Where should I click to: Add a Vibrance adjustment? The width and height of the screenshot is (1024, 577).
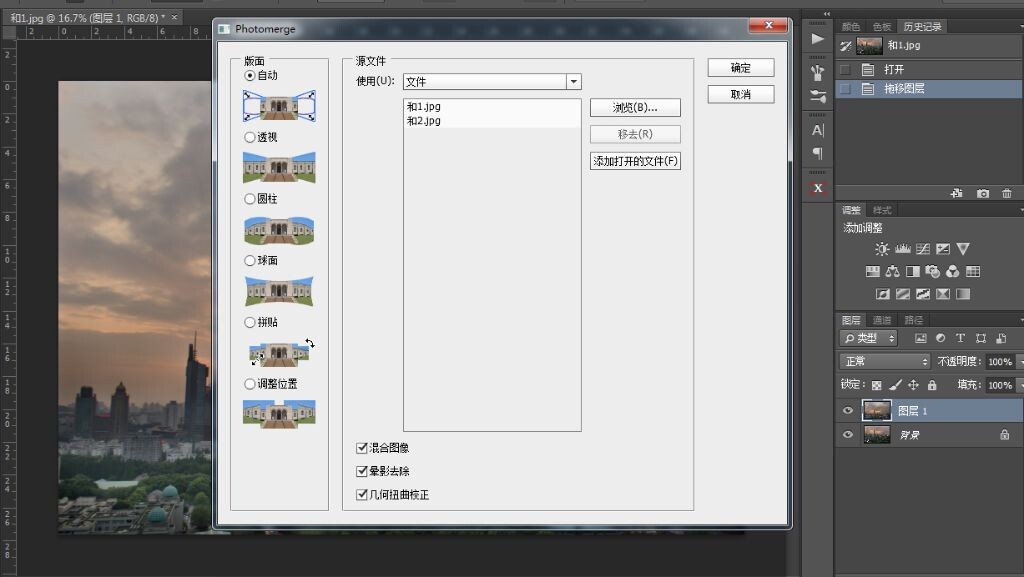(963, 249)
